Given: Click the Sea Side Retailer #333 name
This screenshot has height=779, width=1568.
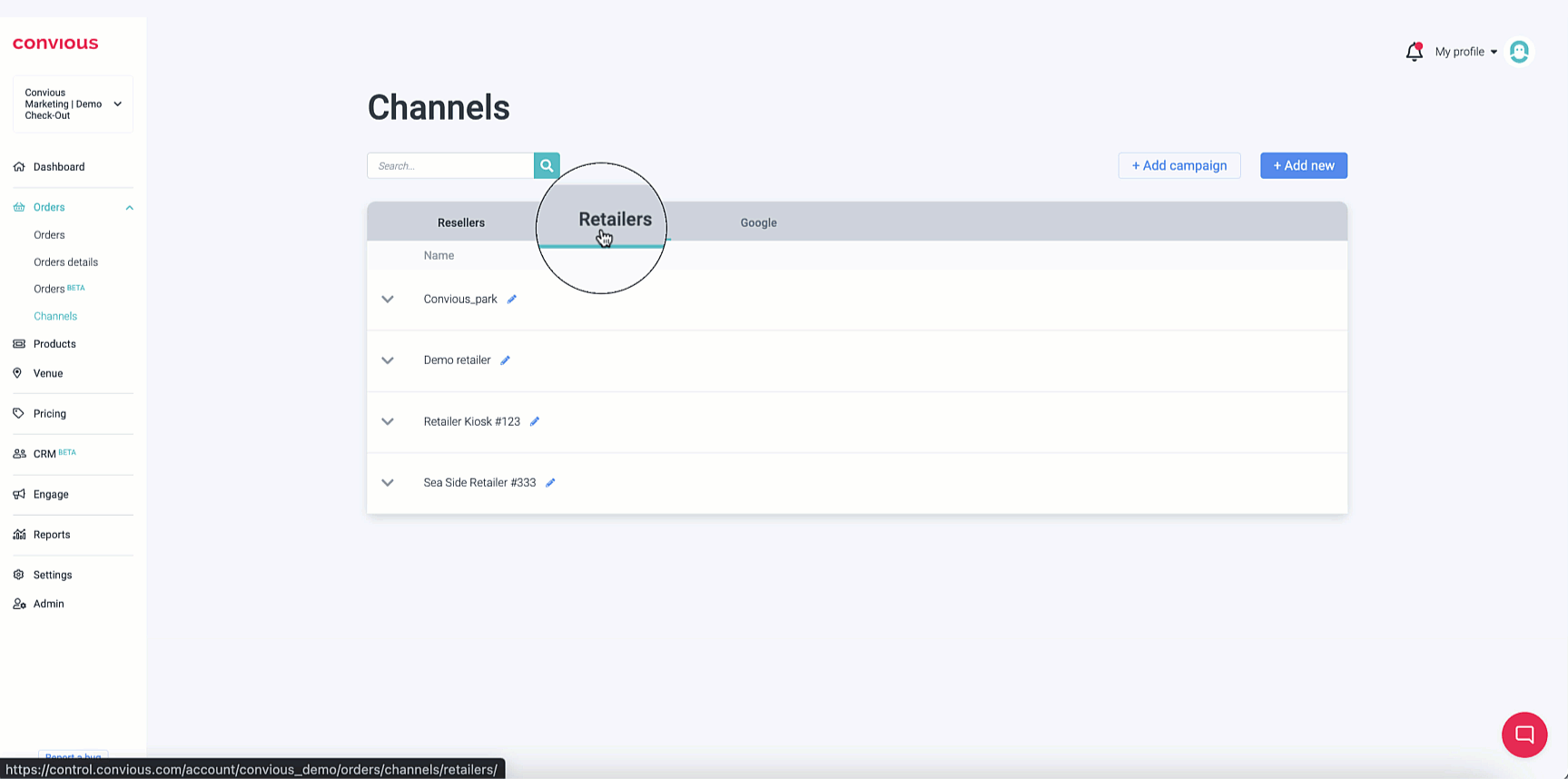Looking at the screenshot, I should coord(479,483).
